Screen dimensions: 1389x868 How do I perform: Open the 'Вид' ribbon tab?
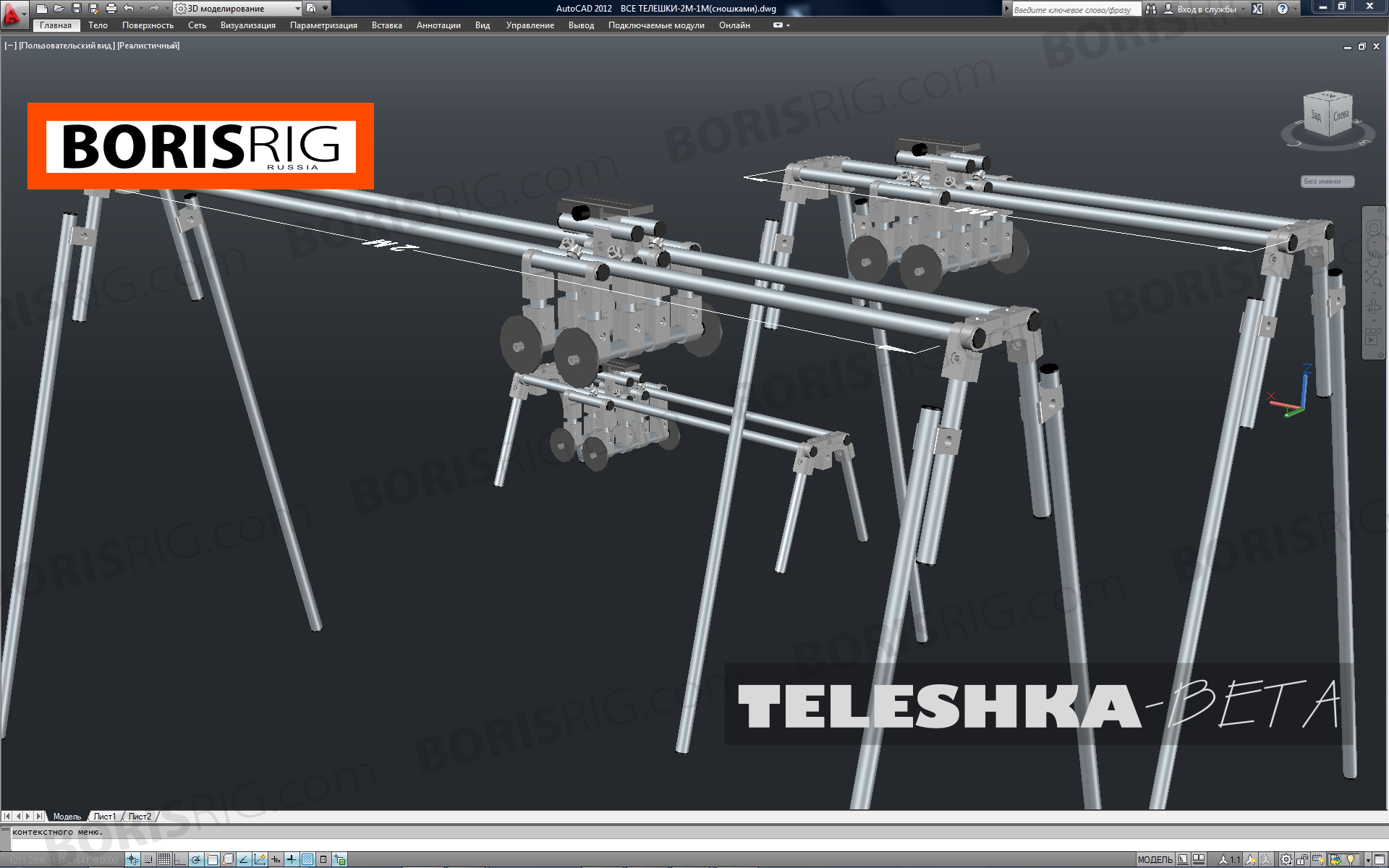click(483, 25)
